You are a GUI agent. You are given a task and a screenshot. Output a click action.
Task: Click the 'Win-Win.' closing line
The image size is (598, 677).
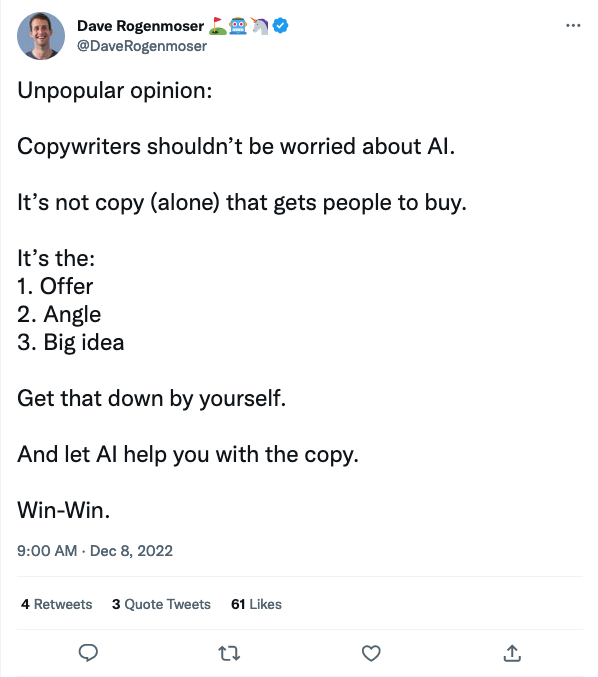(64, 510)
